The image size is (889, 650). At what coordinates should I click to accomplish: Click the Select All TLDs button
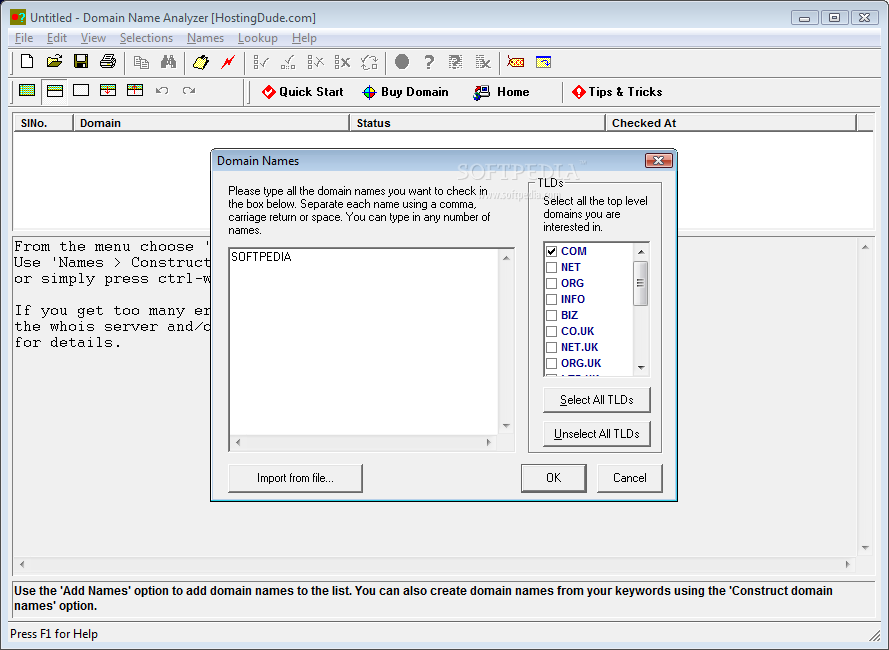pyautogui.click(x=596, y=400)
